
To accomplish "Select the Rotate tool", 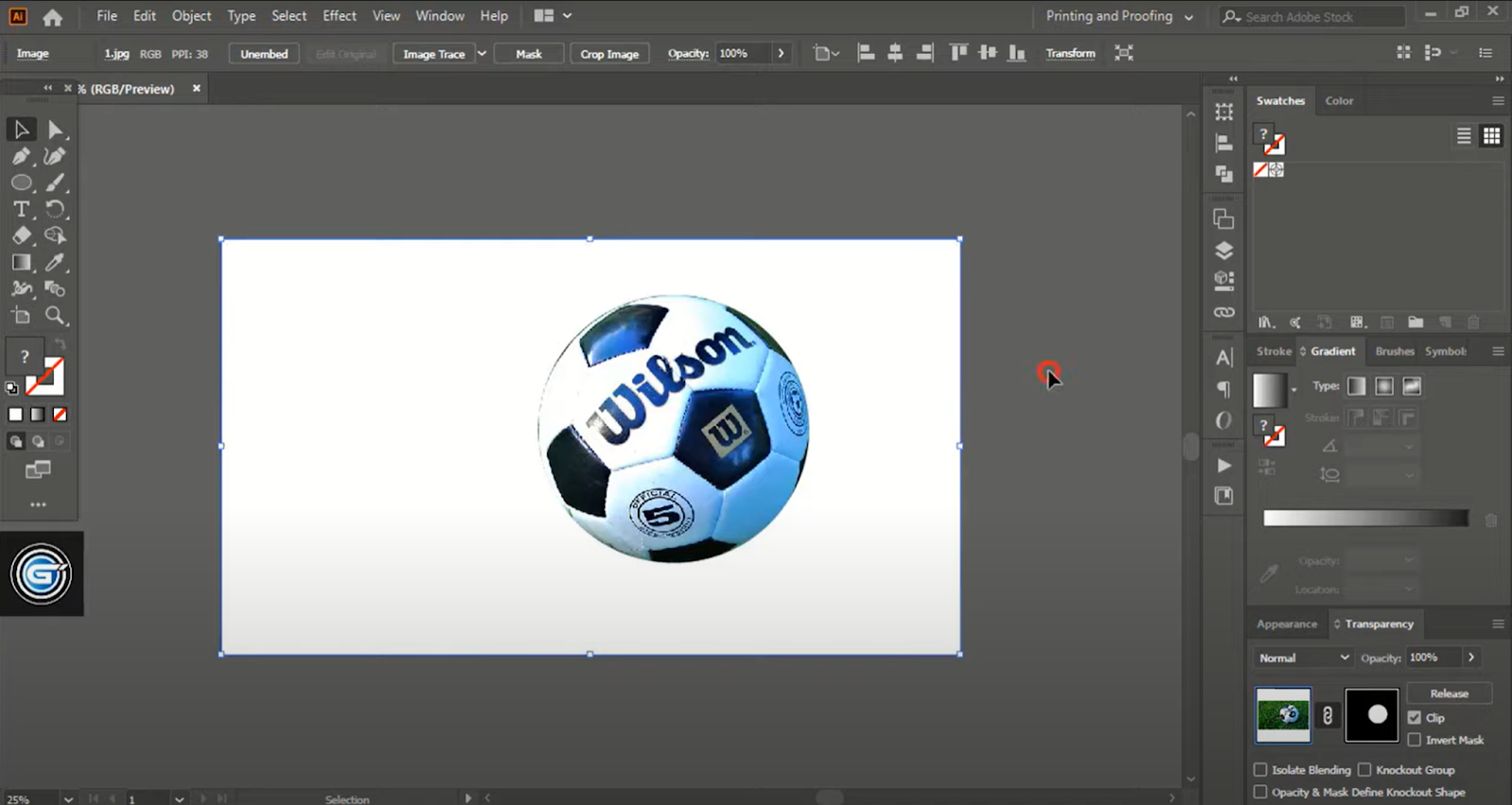I will 55,209.
